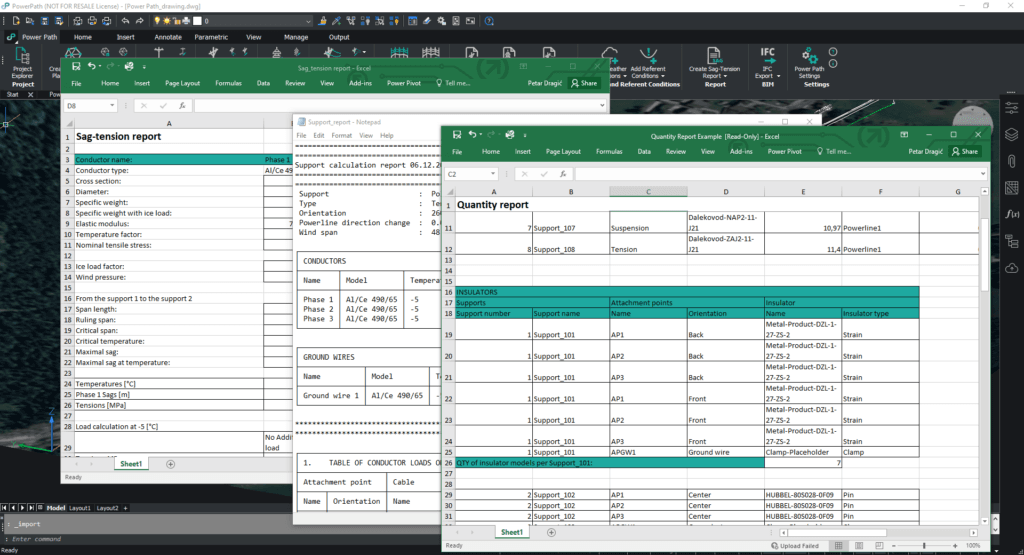Click Tell me search in Quantity Report Excel

pyautogui.click(x=835, y=151)
